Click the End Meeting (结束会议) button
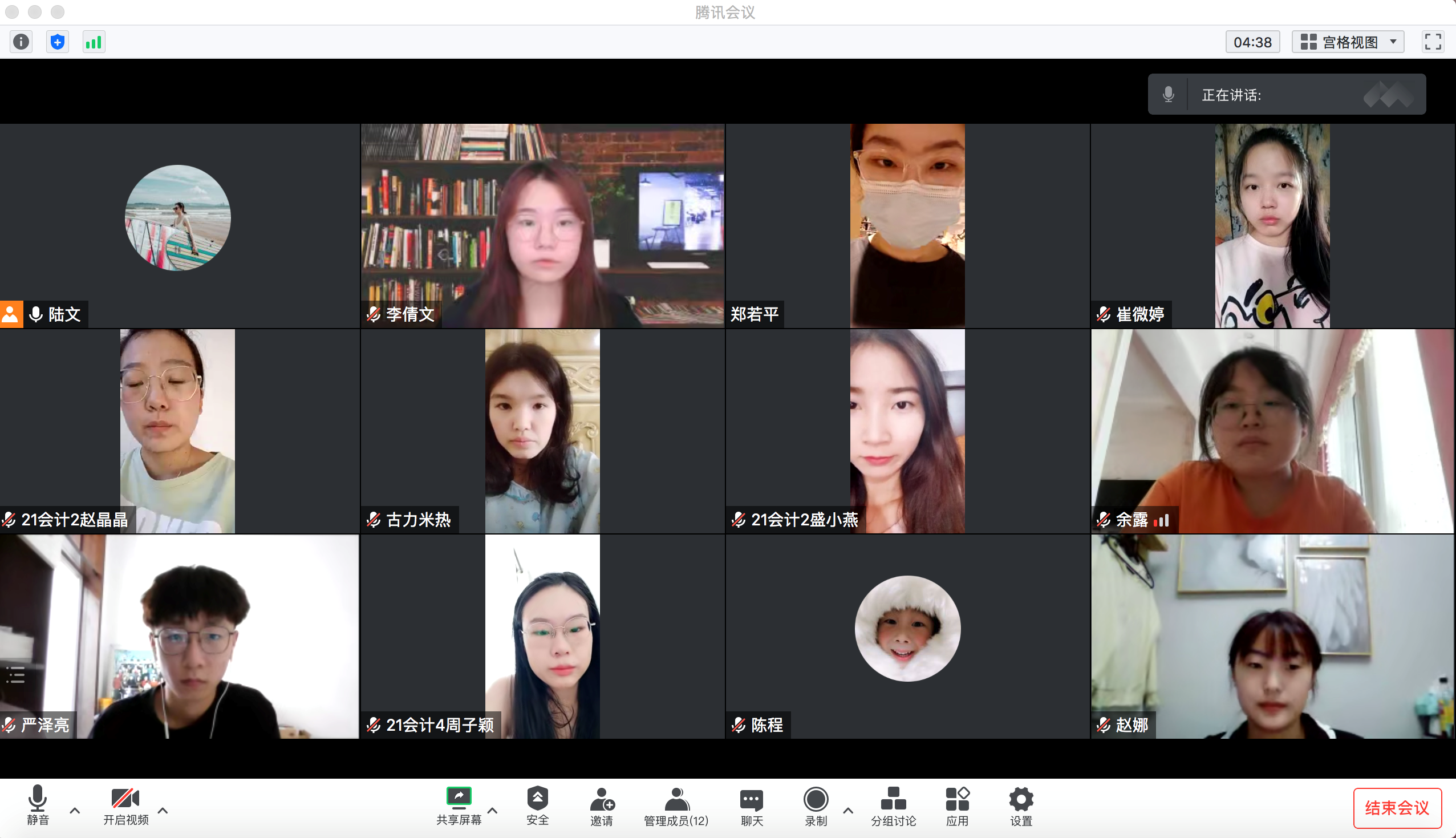 pyautogui.click(x=1397, y=808)
